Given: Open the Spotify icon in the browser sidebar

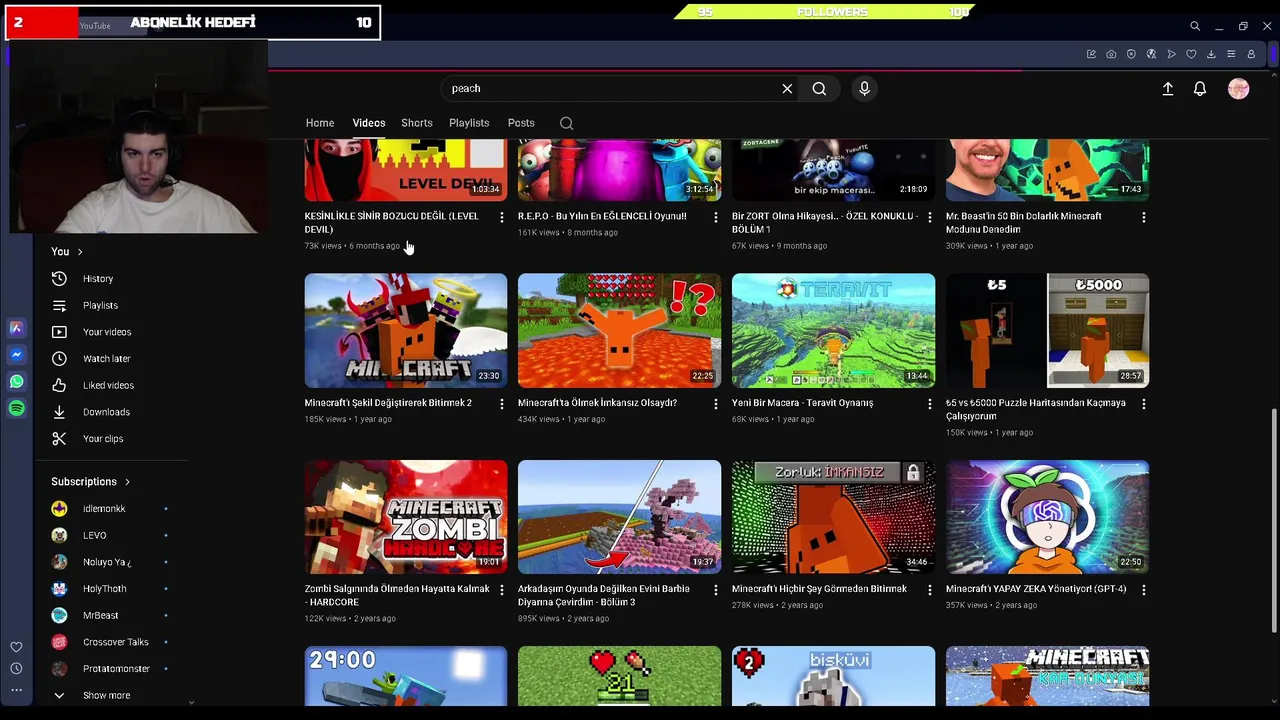Looking at the screenshot, I should pos(16,408).
